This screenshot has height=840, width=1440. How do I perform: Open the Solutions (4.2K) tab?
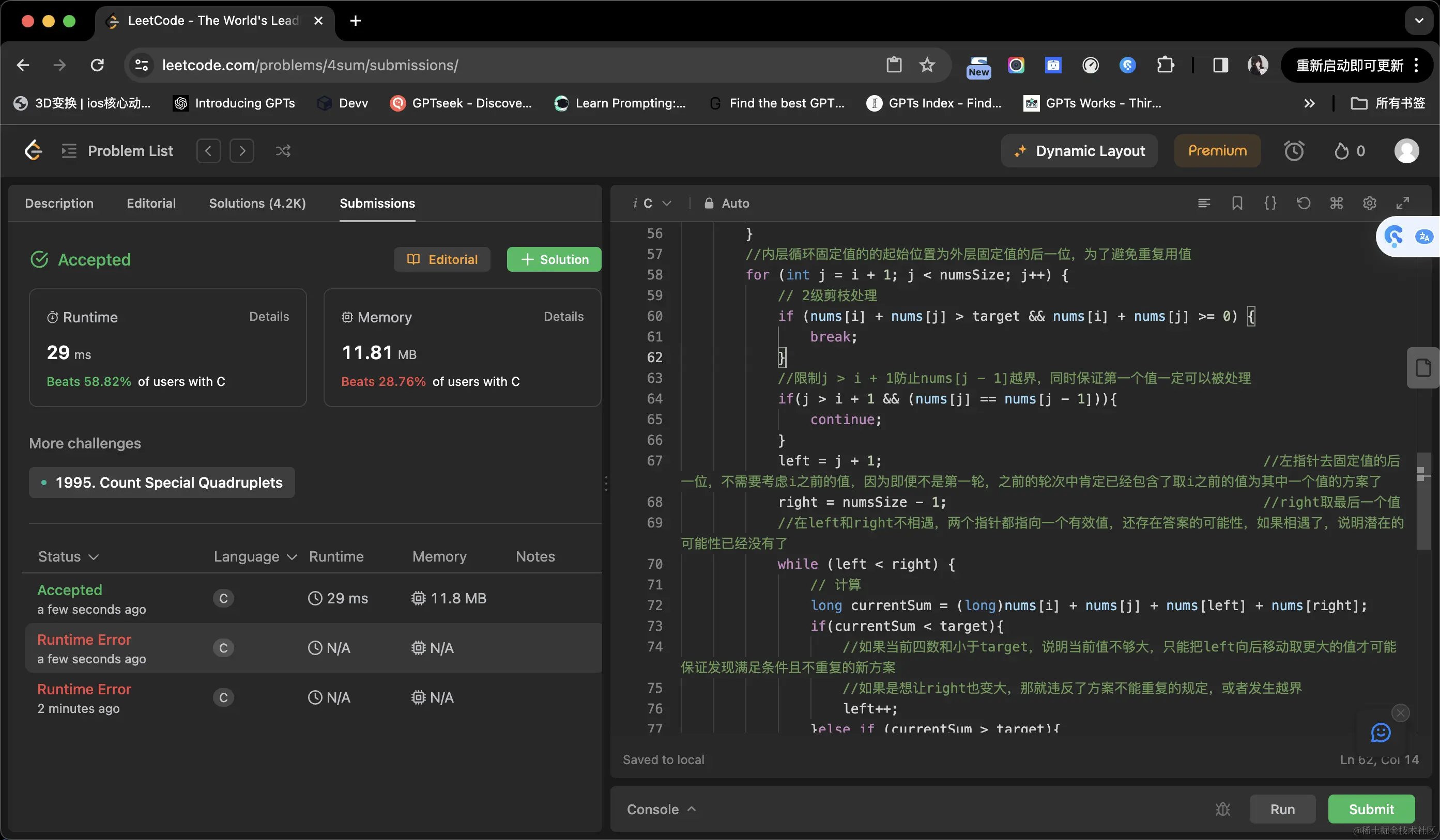click(x=257, y=204)
